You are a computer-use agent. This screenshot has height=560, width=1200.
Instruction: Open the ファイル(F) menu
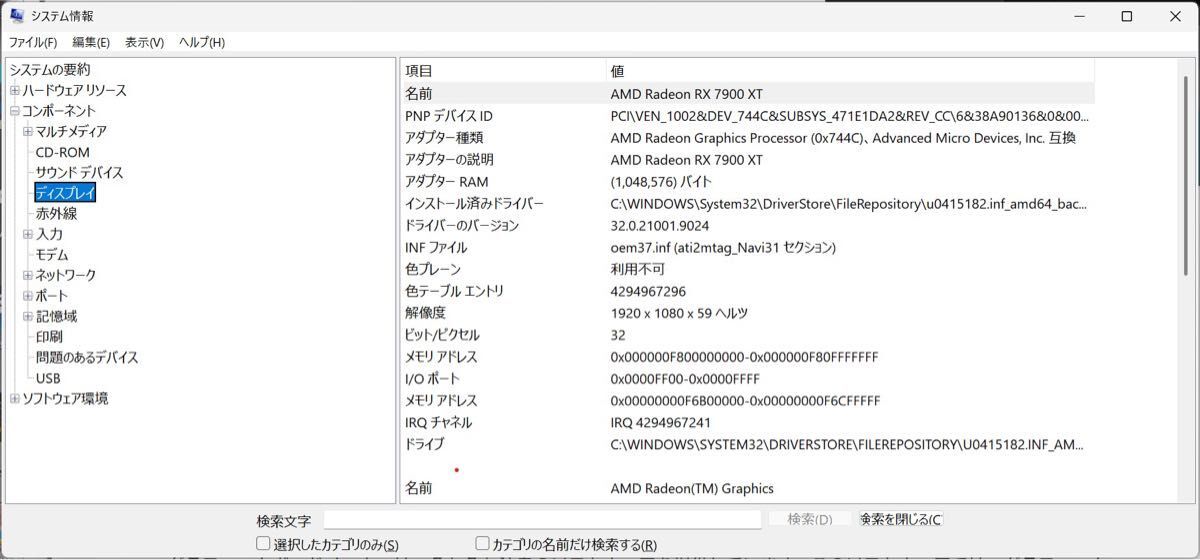click(x=33, y=42)
